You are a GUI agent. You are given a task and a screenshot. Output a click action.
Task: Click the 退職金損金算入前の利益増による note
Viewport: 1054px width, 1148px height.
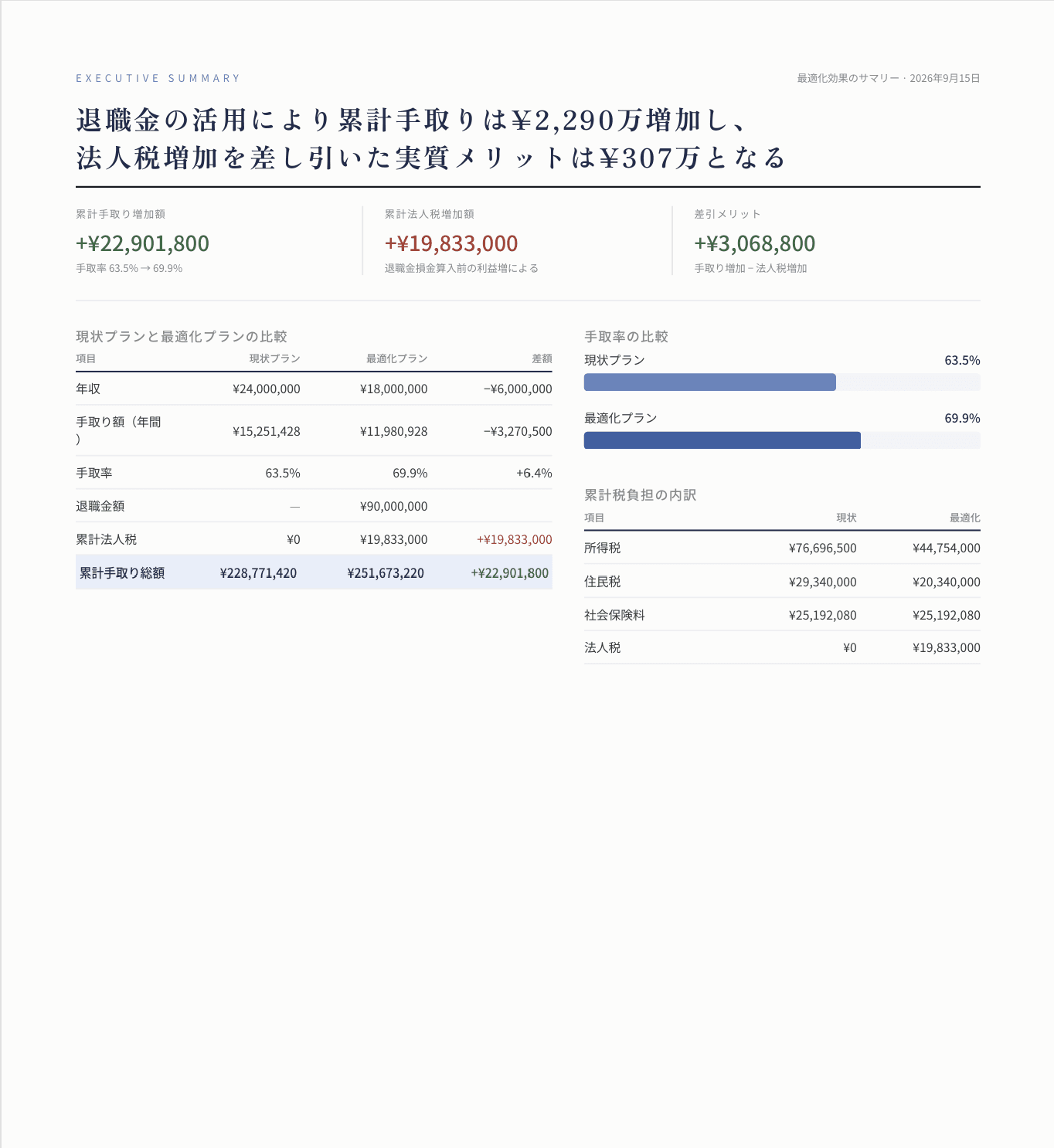pyautogui.click(x=461, y=268)
